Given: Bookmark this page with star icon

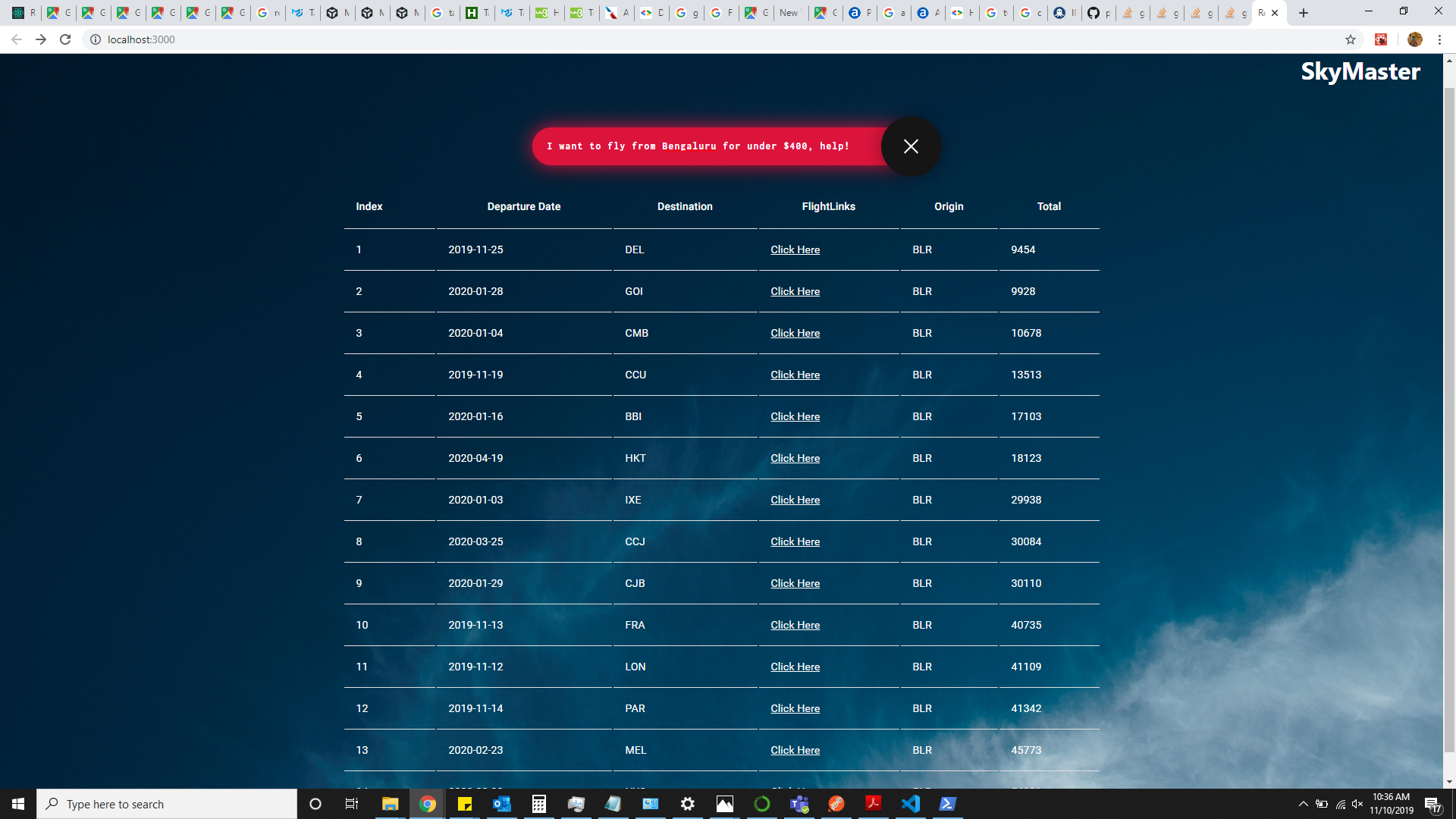Looking at the screenshot, I should pyautogui.click(x=1350, y=39).
